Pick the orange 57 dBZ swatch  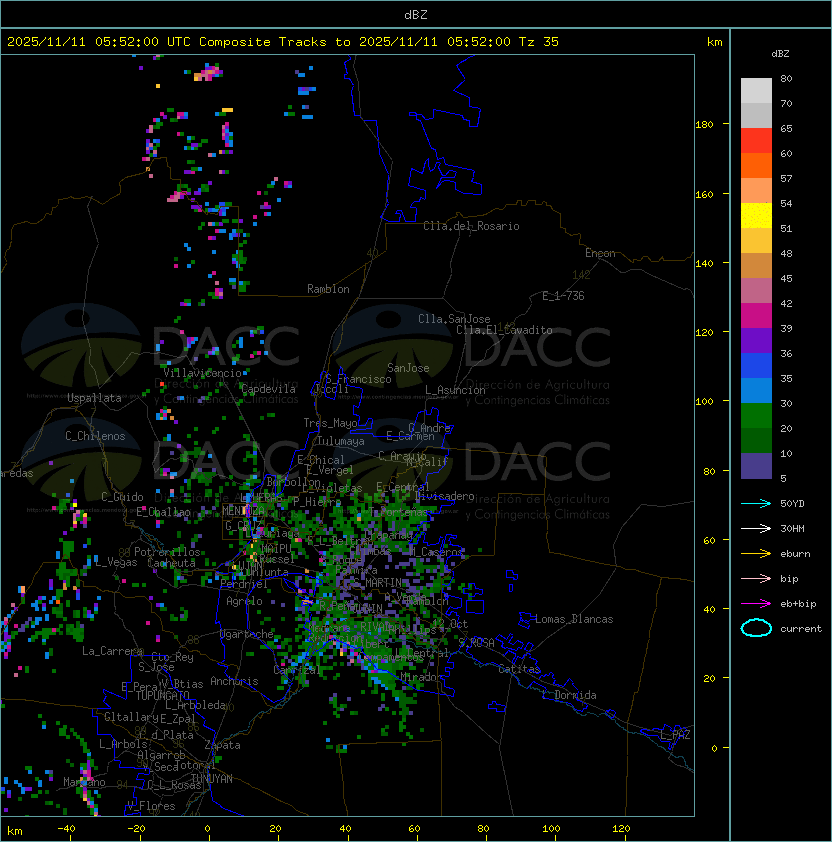tap(756, 165)
